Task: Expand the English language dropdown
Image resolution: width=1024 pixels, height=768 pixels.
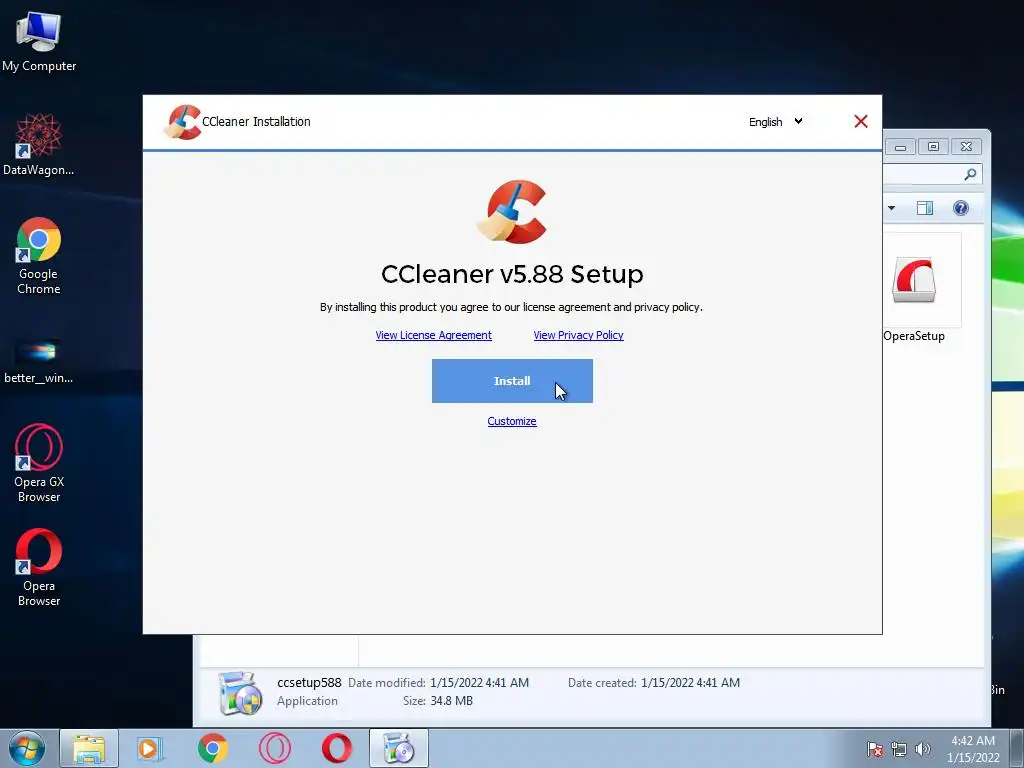Action: pyautogui.click(x=776, y=121)
